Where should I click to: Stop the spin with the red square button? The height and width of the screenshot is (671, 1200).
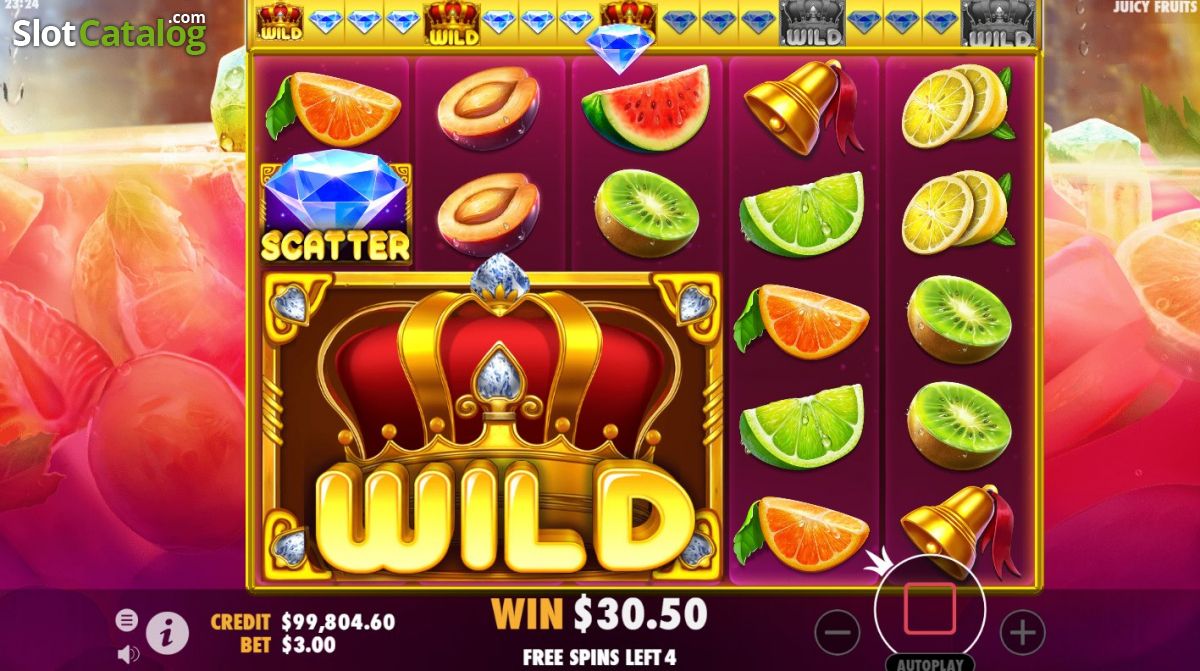pyautogui.click(x=930, y=609)
